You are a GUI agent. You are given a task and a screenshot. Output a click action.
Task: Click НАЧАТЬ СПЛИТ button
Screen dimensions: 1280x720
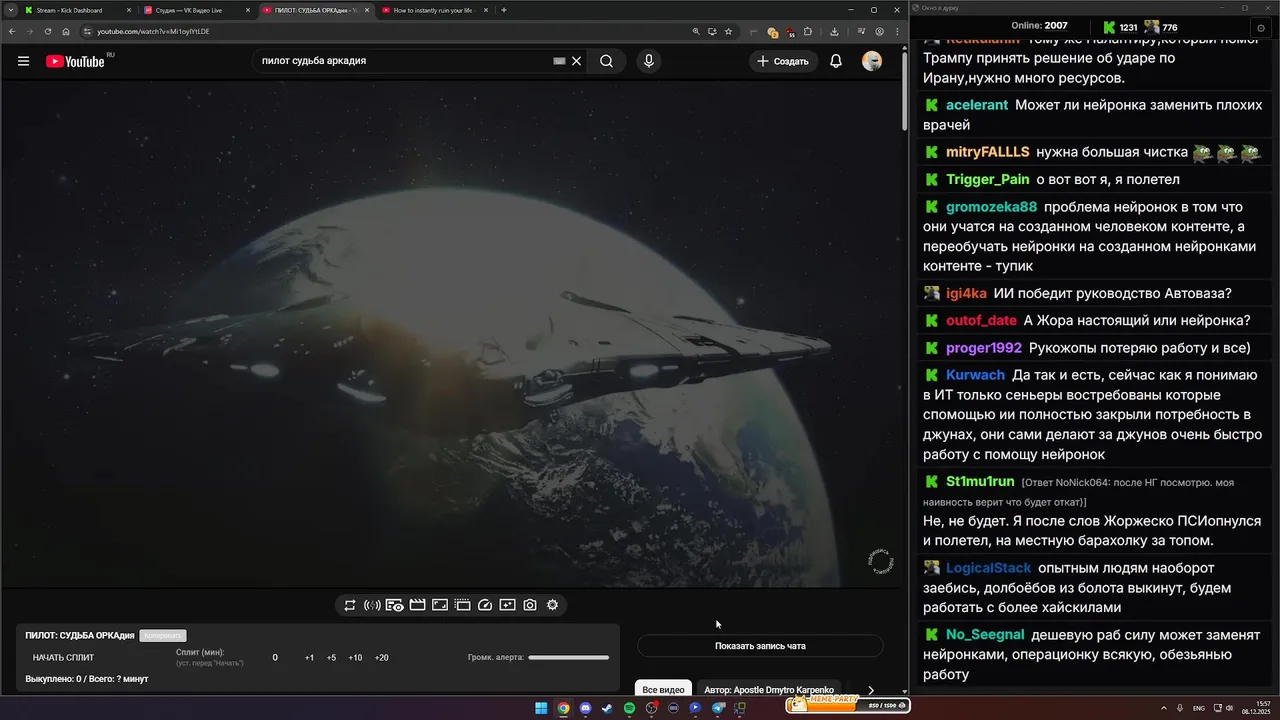click(63, 658)
